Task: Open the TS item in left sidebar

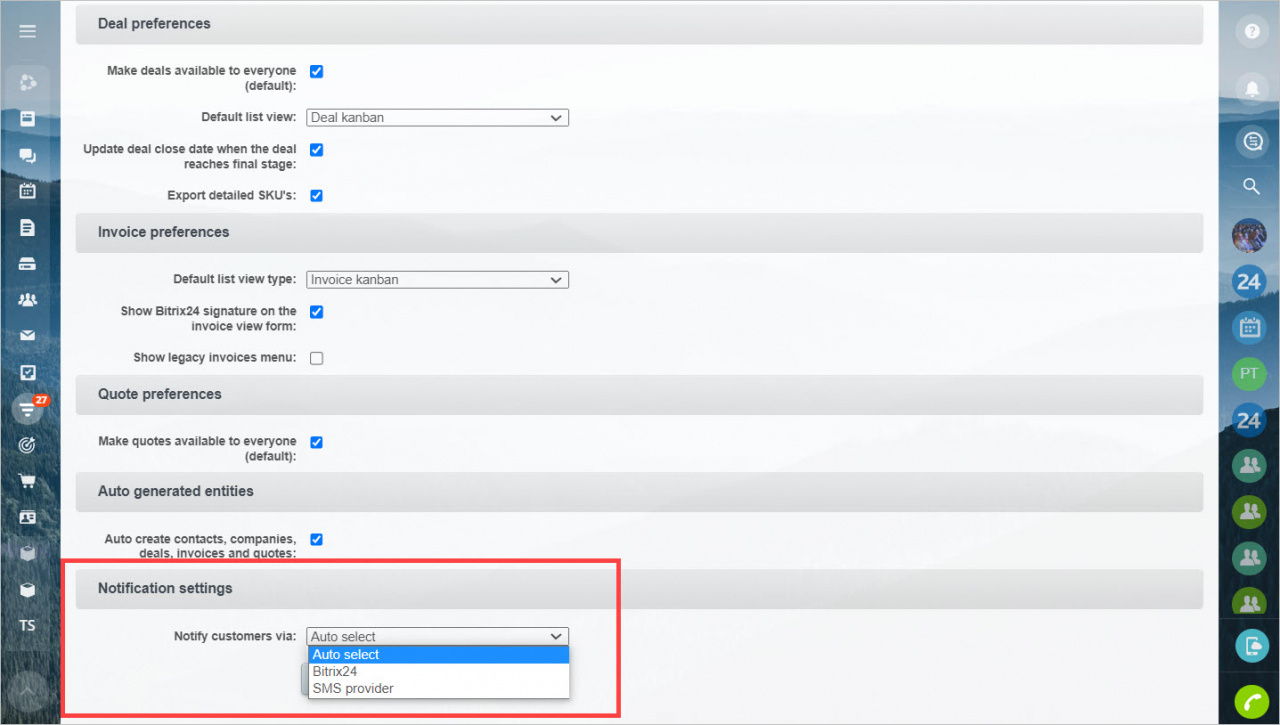Action: [28, 626]
